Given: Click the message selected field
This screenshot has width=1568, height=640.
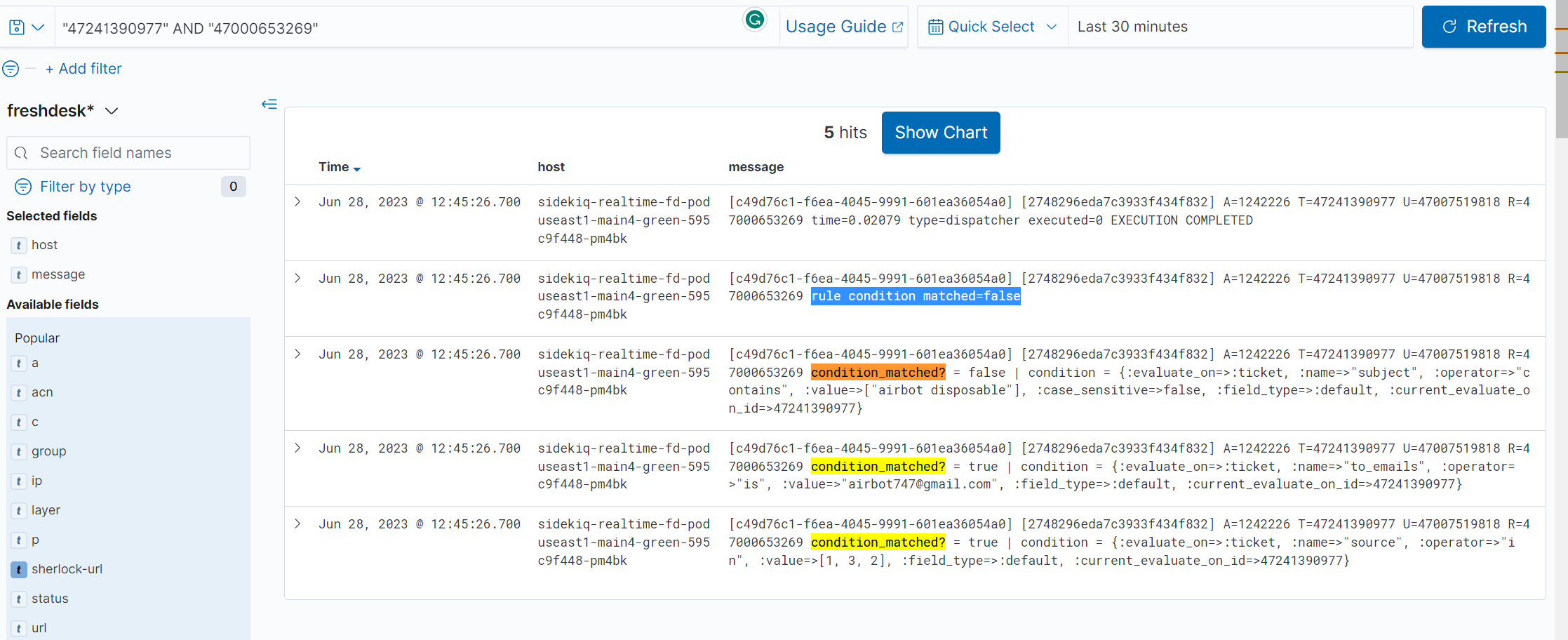Looking at the screenshot, I should click(58, 274).
